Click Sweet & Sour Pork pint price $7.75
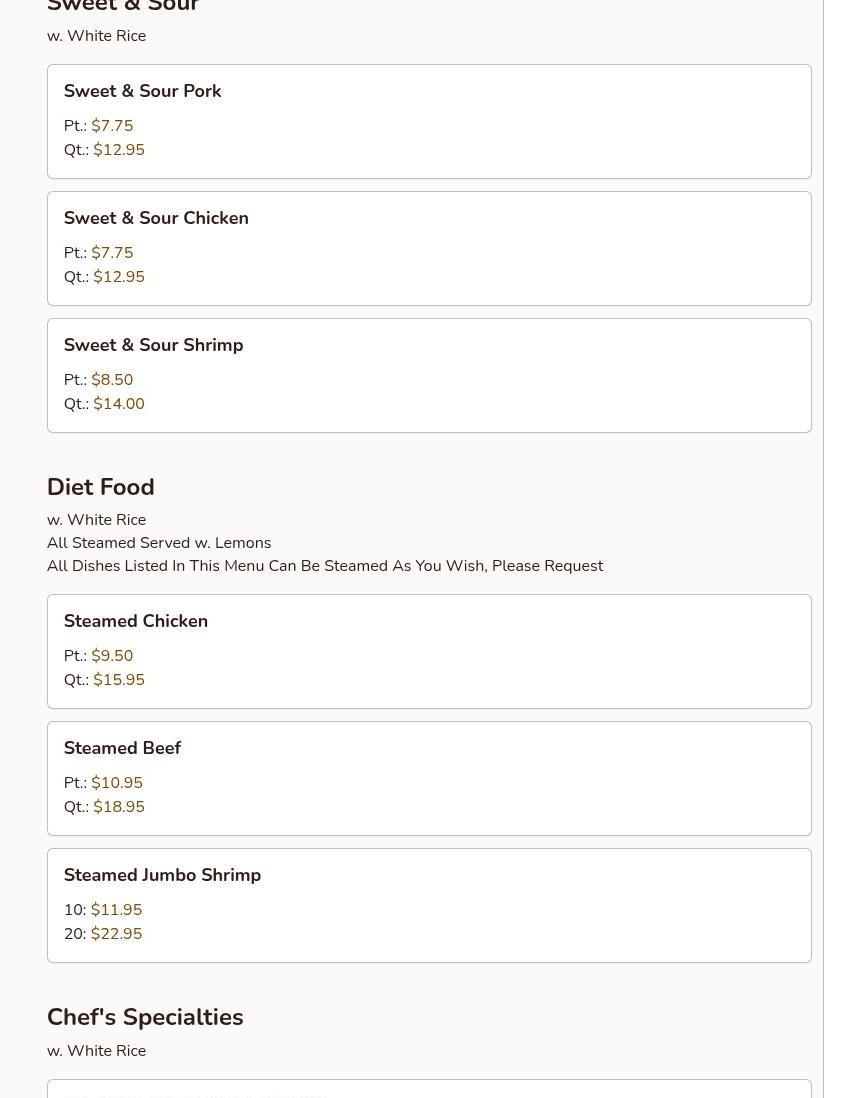Screen dimensions: 844x1098 [x=112, y=126]
